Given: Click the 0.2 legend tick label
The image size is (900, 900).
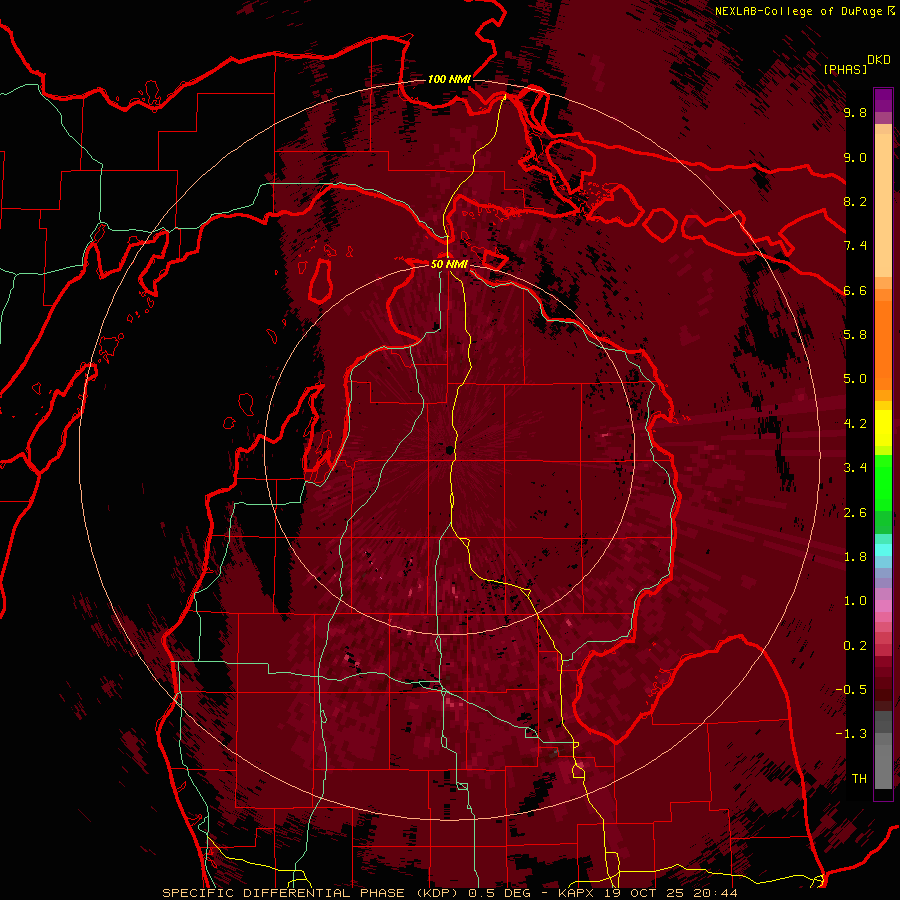Looking at the screenshot, I should coord(855,646).
